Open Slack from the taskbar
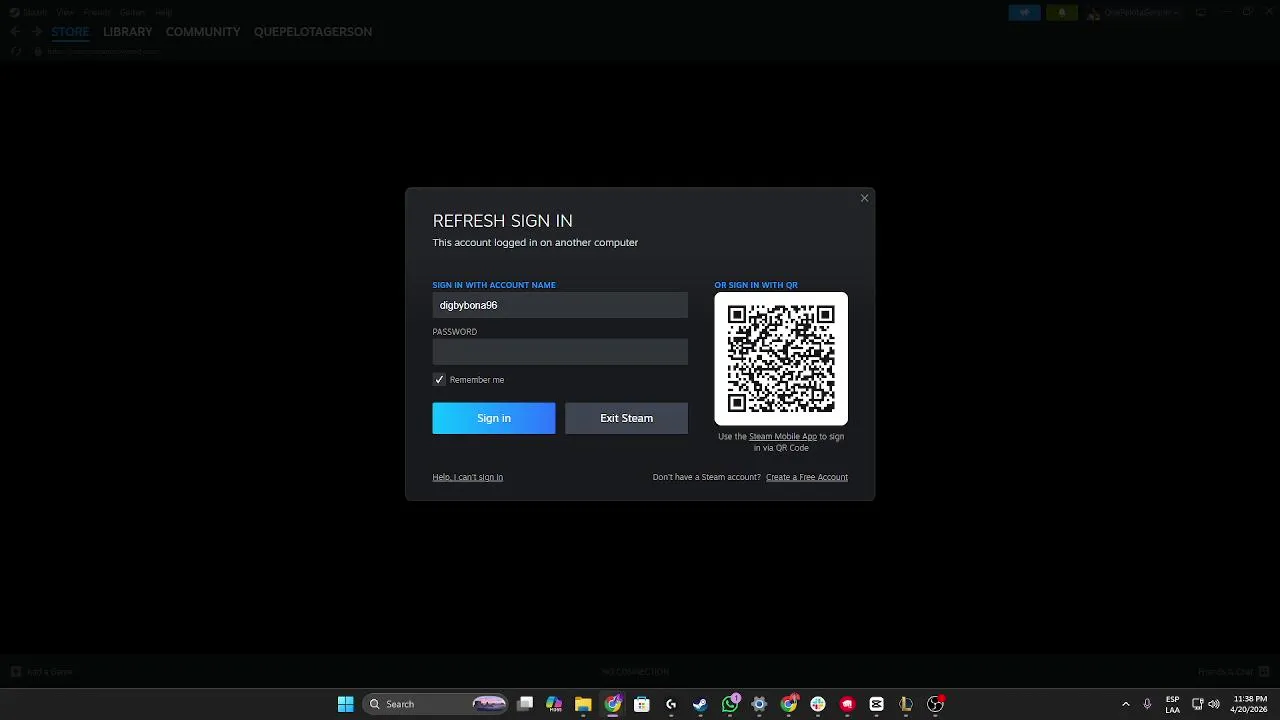This screenshot has height=720, width=1280. coord(818,704)
